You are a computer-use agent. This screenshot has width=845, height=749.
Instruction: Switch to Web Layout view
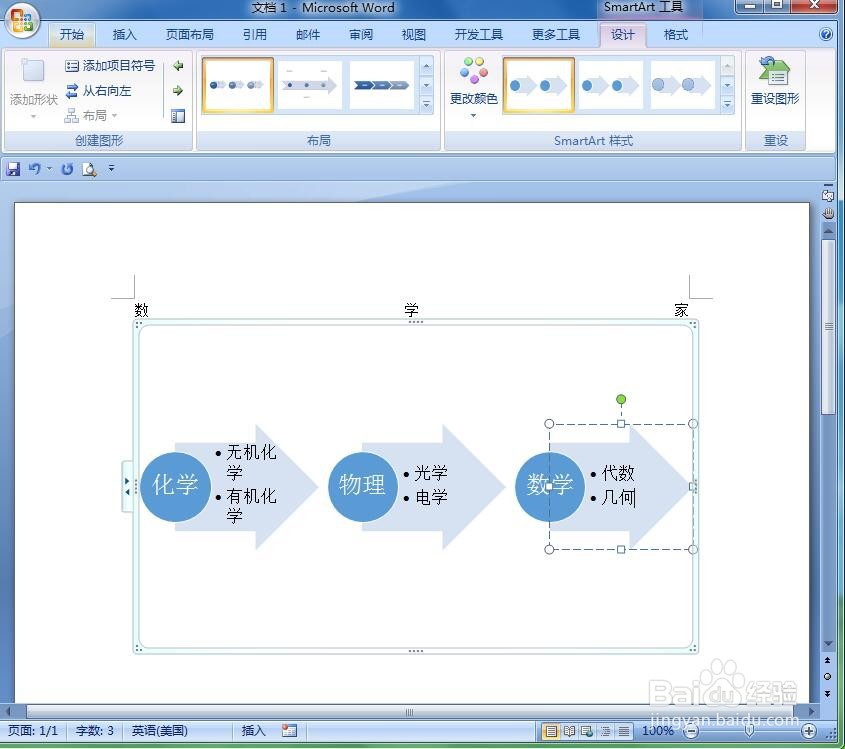(587, 731)
